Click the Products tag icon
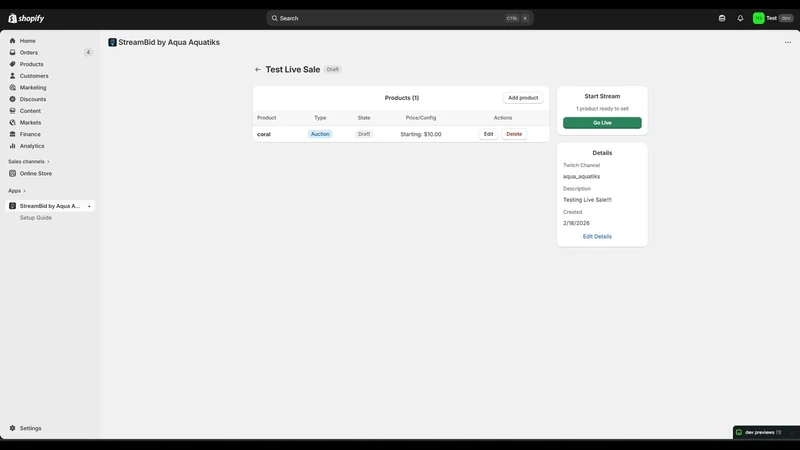Image resolution: width=800 pixels, height=450 pixels. [x=13, y=64]
